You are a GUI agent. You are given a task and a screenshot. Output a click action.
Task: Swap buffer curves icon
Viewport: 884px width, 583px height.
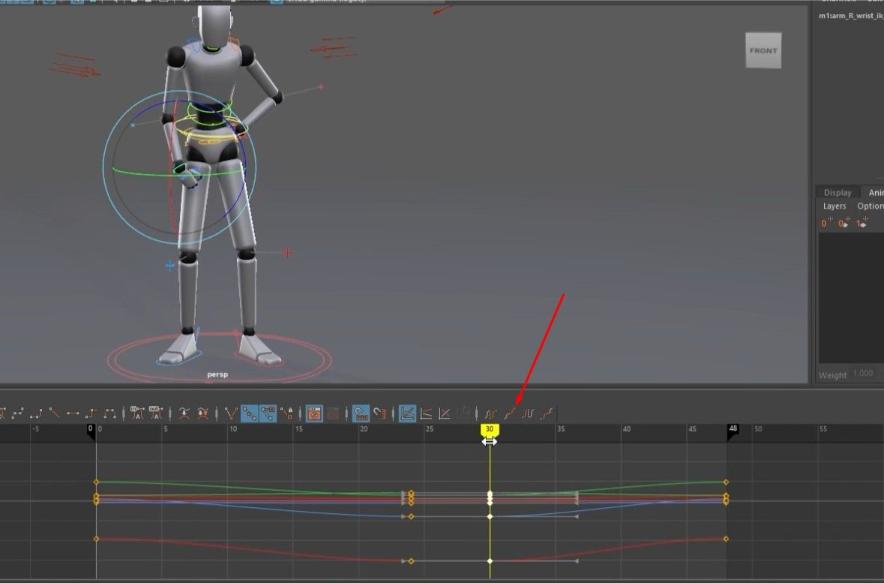point(203,414)
